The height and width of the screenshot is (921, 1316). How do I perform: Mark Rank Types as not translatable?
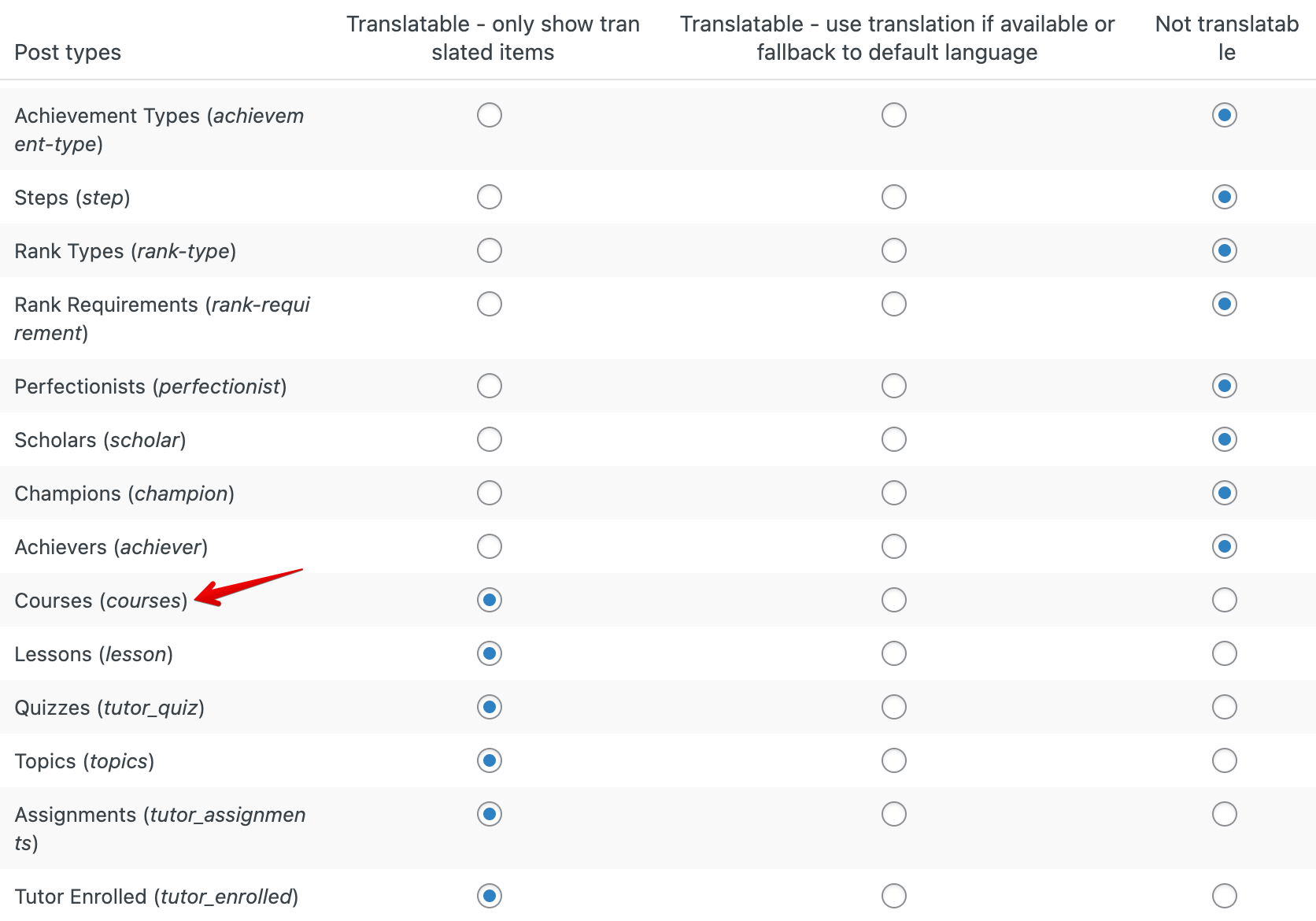click(x=1225, y=250)
